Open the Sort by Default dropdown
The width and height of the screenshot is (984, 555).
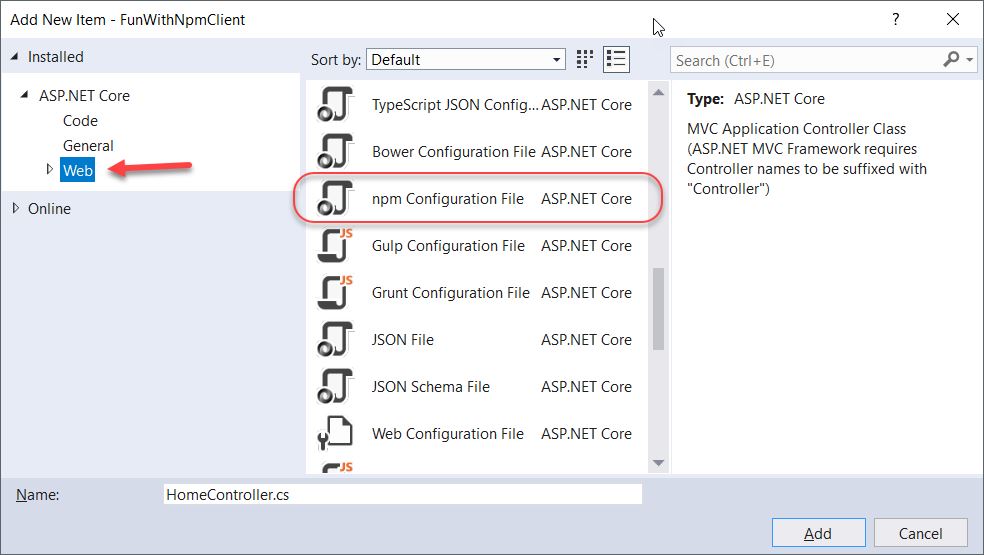(466, 60)
